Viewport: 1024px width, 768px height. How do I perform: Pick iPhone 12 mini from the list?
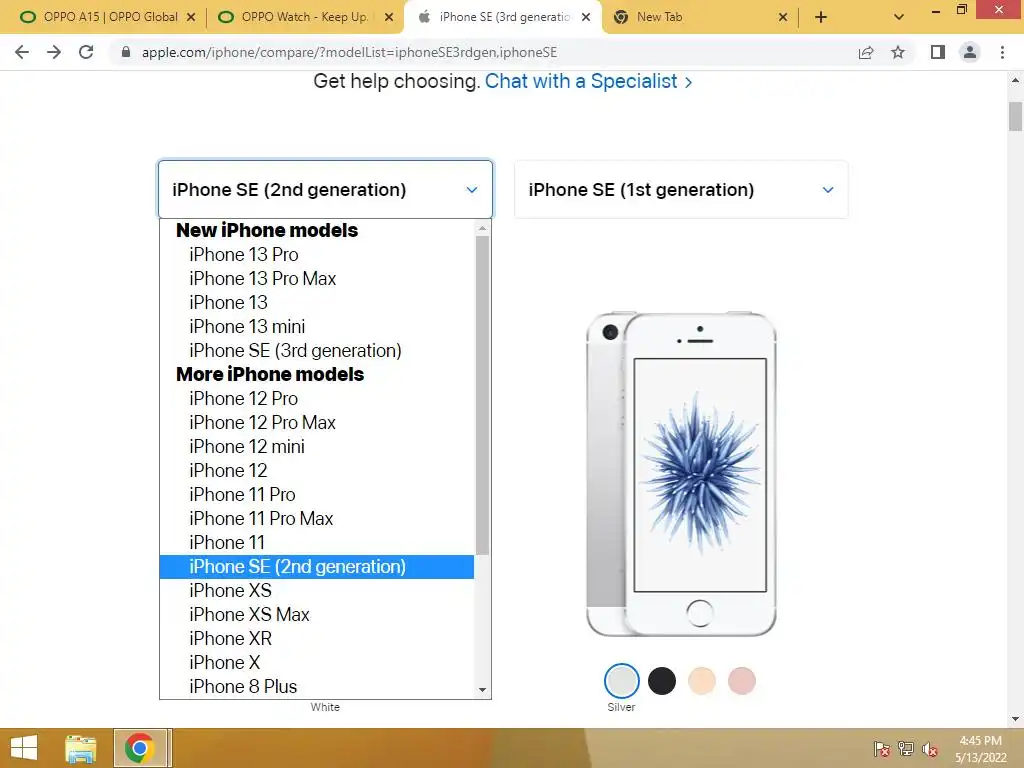[x=317, y=447]
